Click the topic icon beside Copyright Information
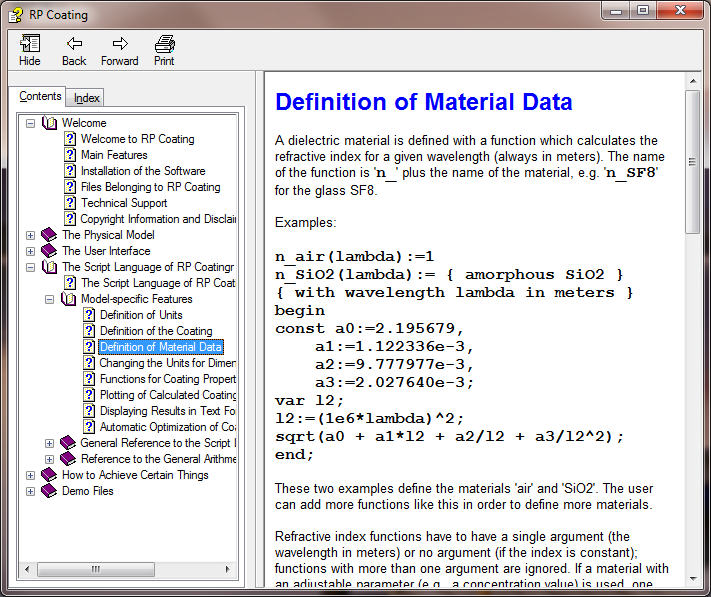 click(69, 219)
